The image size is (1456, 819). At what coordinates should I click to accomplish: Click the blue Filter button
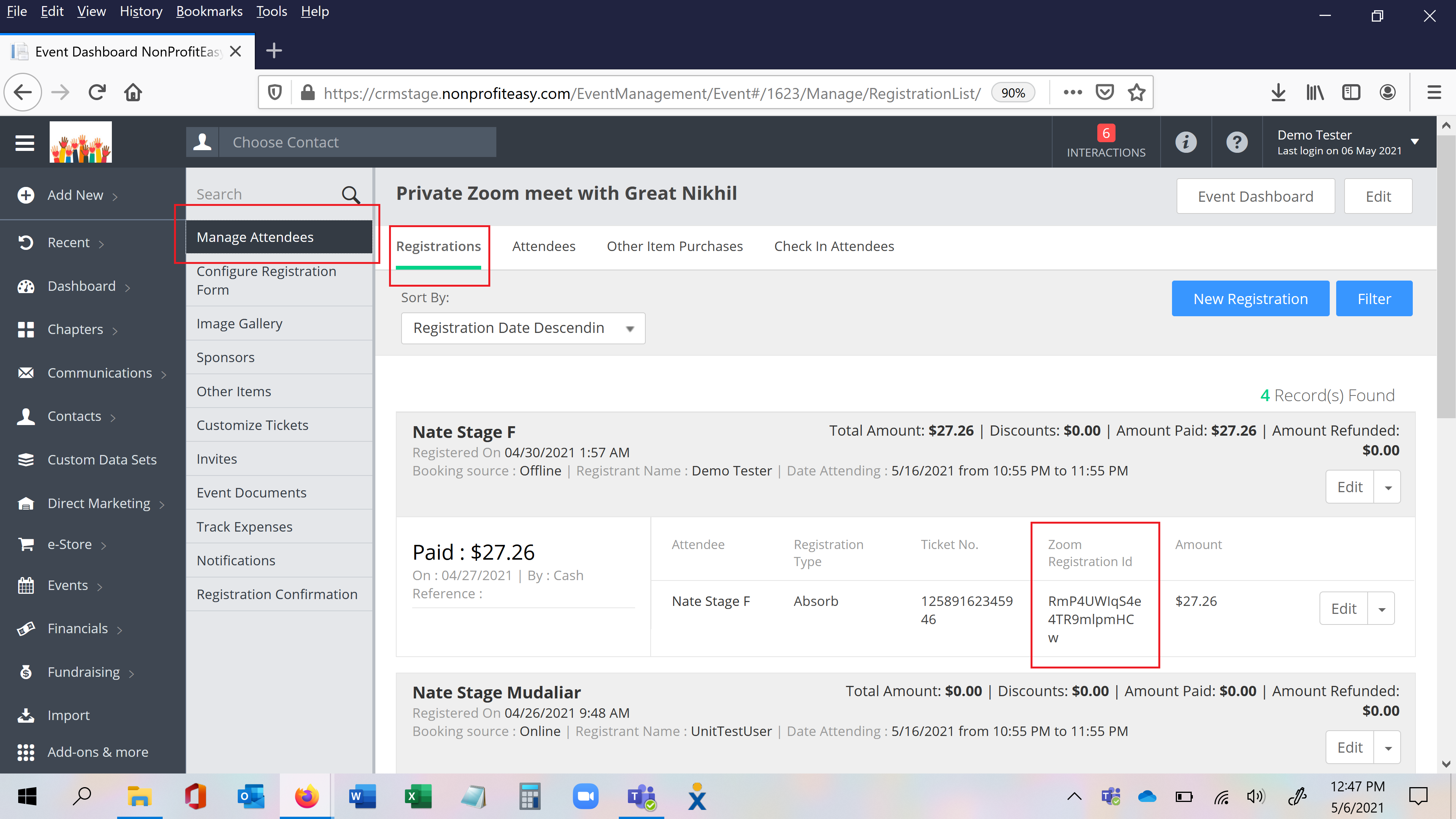1374,299
